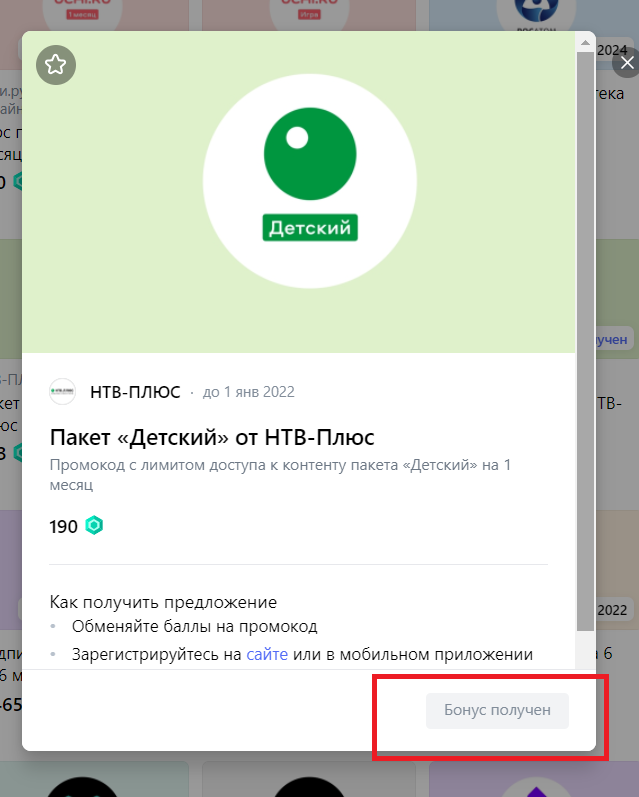
Task: Click the Детский package logo image
Action: [x=310, y=181]
